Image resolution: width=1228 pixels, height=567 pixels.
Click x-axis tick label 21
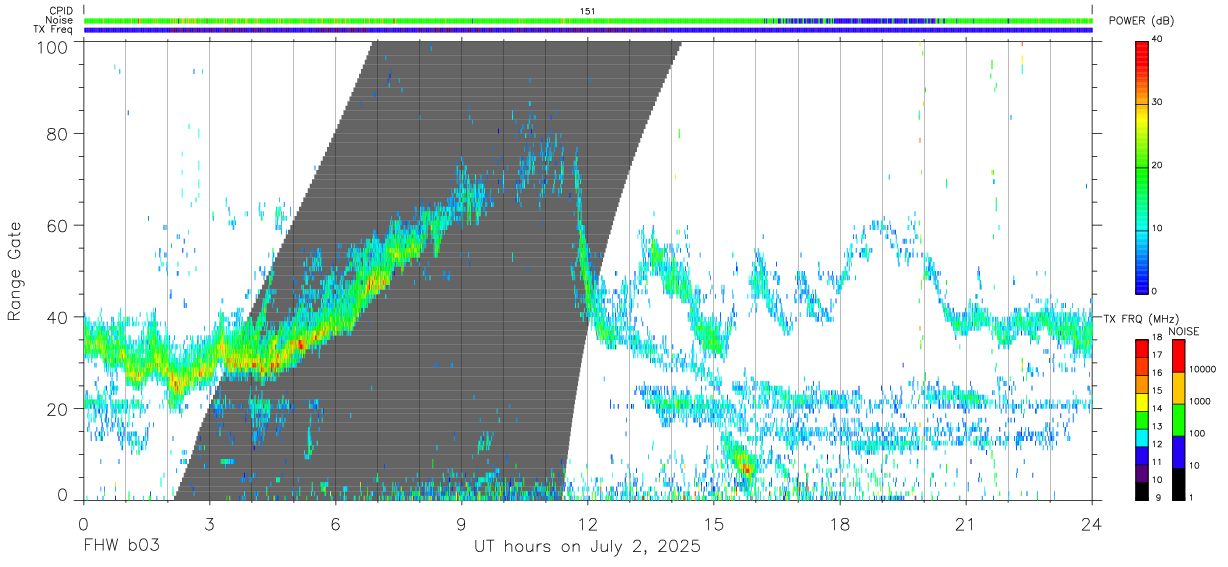966,524
